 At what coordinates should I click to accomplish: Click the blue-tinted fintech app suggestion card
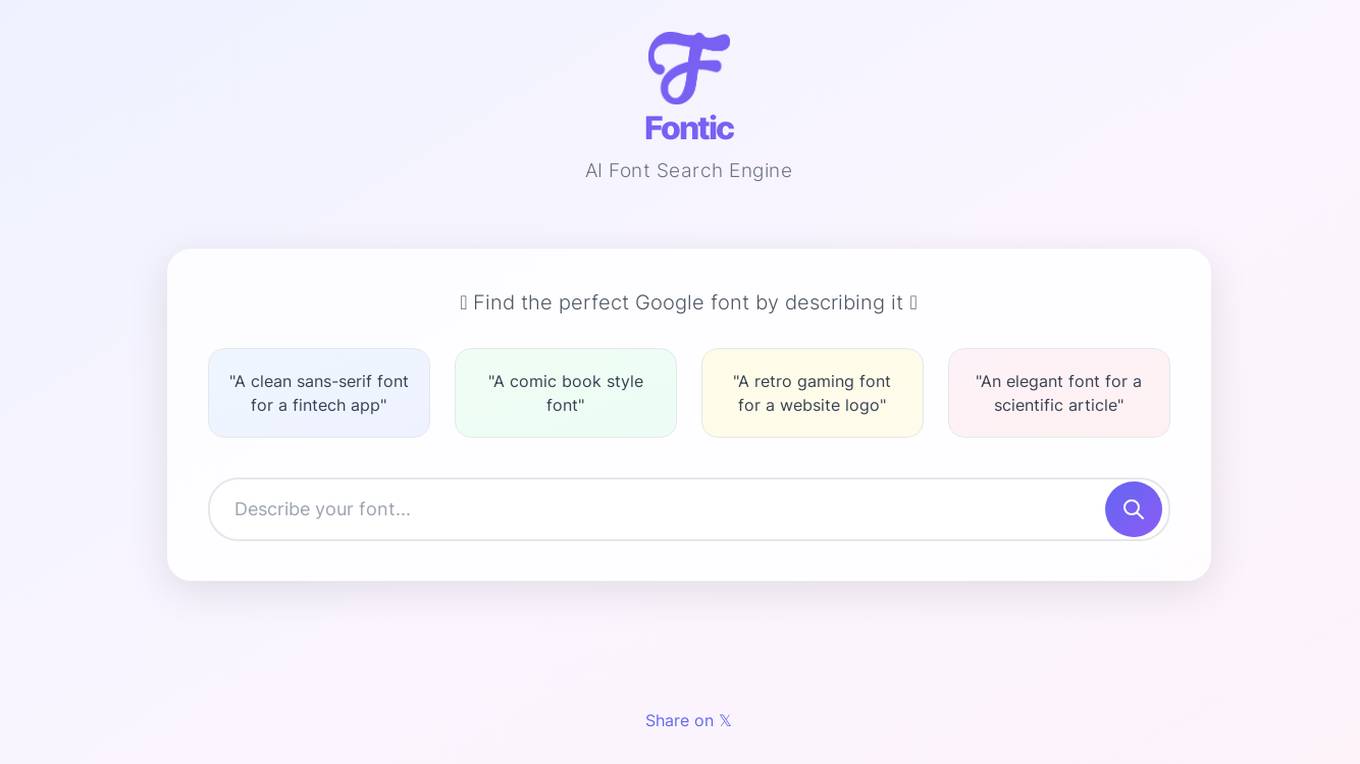[x=319, y=393]
